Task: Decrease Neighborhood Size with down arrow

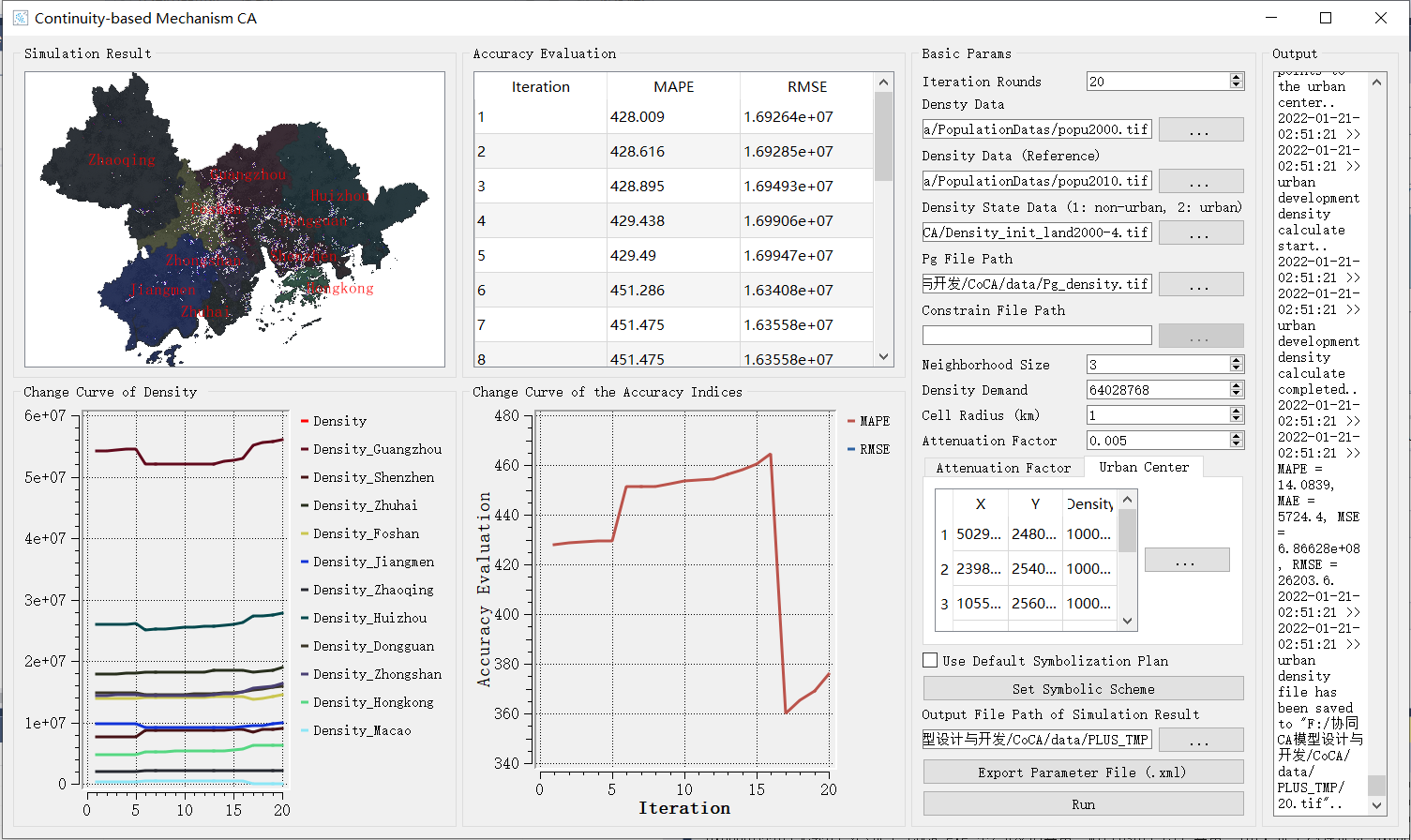Action: pos(1237,368)
